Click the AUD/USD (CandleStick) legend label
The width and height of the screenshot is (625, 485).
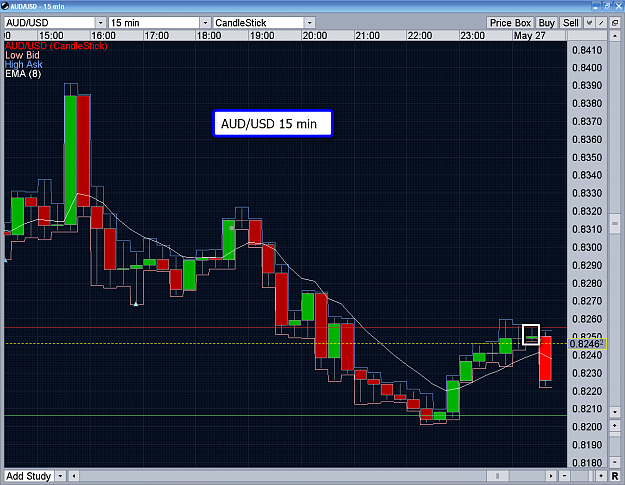[x=56, y=46]
